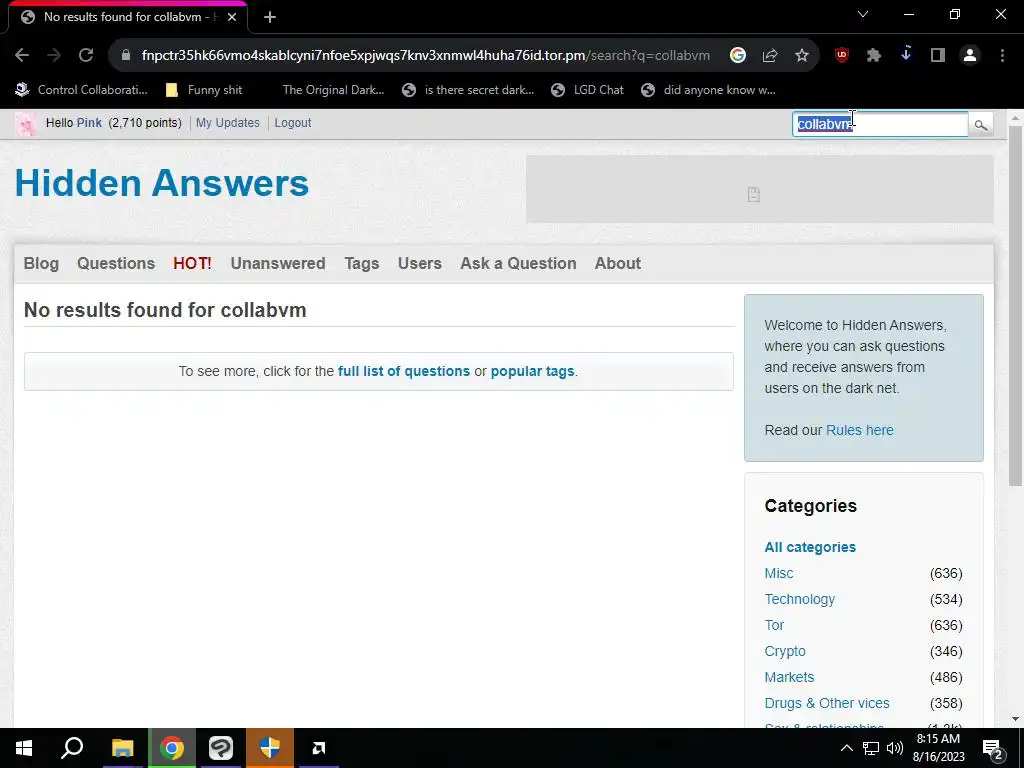Click Ask a Question
Screen dimensions: 1024x768
tap(518, 263)
